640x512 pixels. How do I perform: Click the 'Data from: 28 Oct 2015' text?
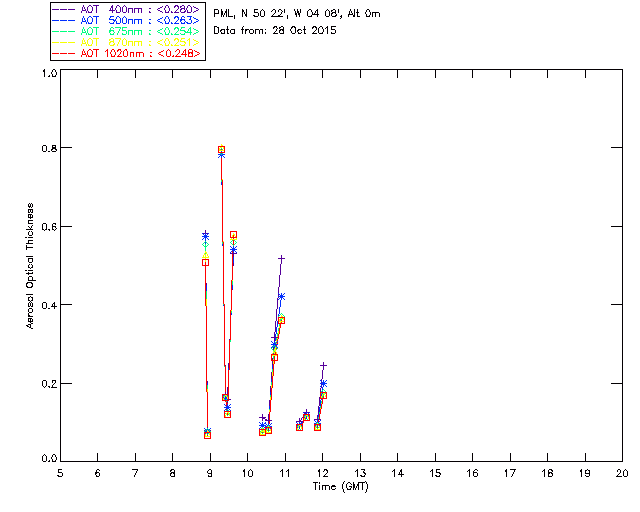pos(275,31)
